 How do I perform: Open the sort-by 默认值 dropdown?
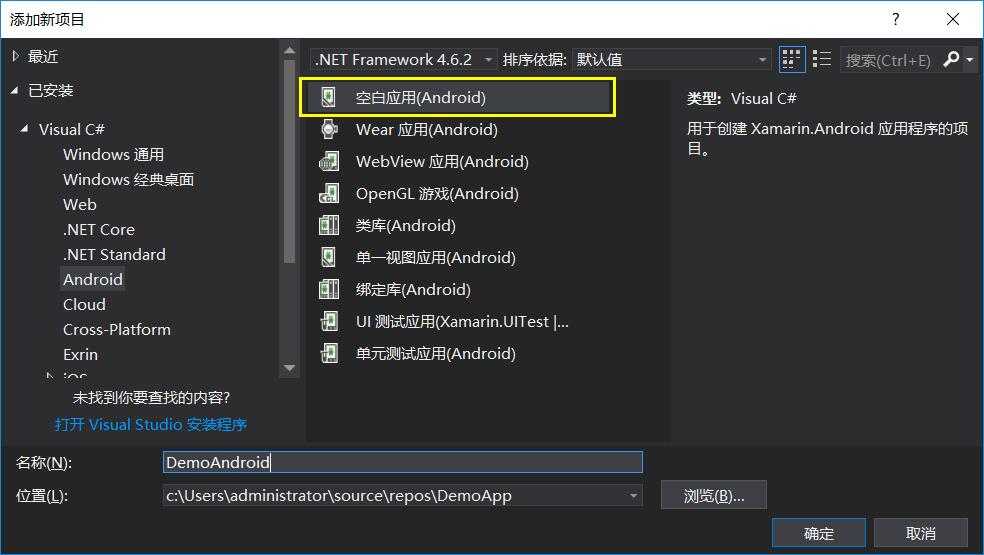(672, 60)
